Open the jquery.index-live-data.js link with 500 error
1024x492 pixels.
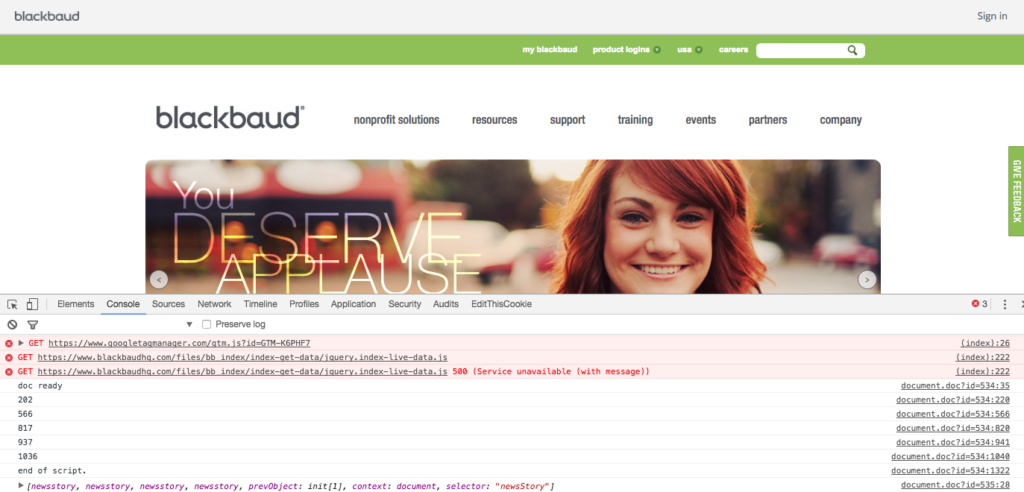click(242, 372)
